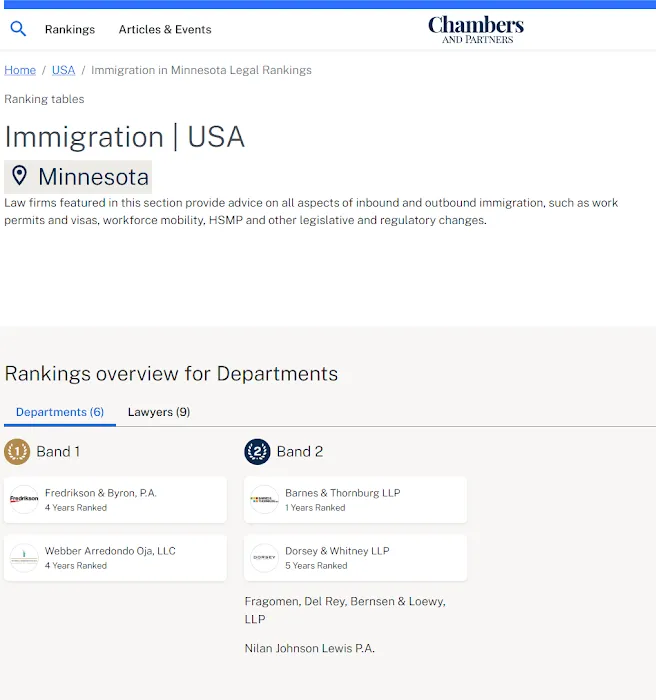Click the Fredrikson firm logo

(x=24, y=499)
